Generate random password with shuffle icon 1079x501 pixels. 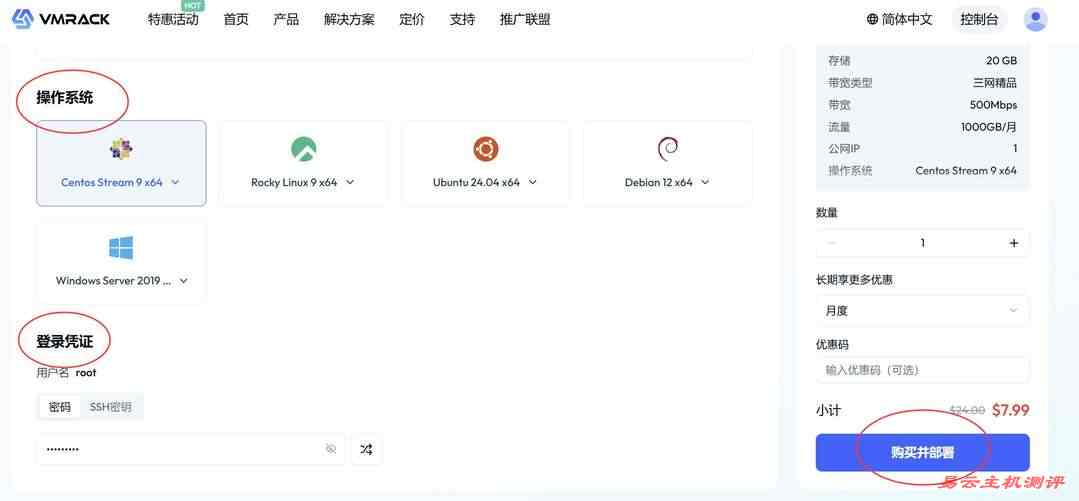tap(366, 449)
